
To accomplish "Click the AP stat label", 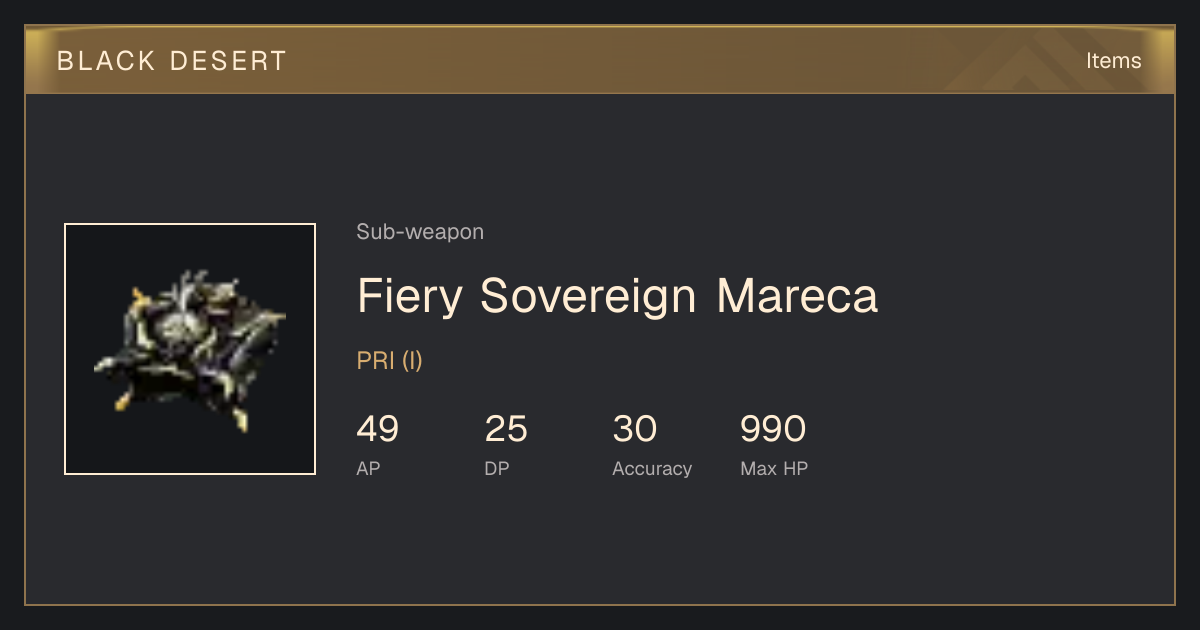I will (x=368, y=468).
